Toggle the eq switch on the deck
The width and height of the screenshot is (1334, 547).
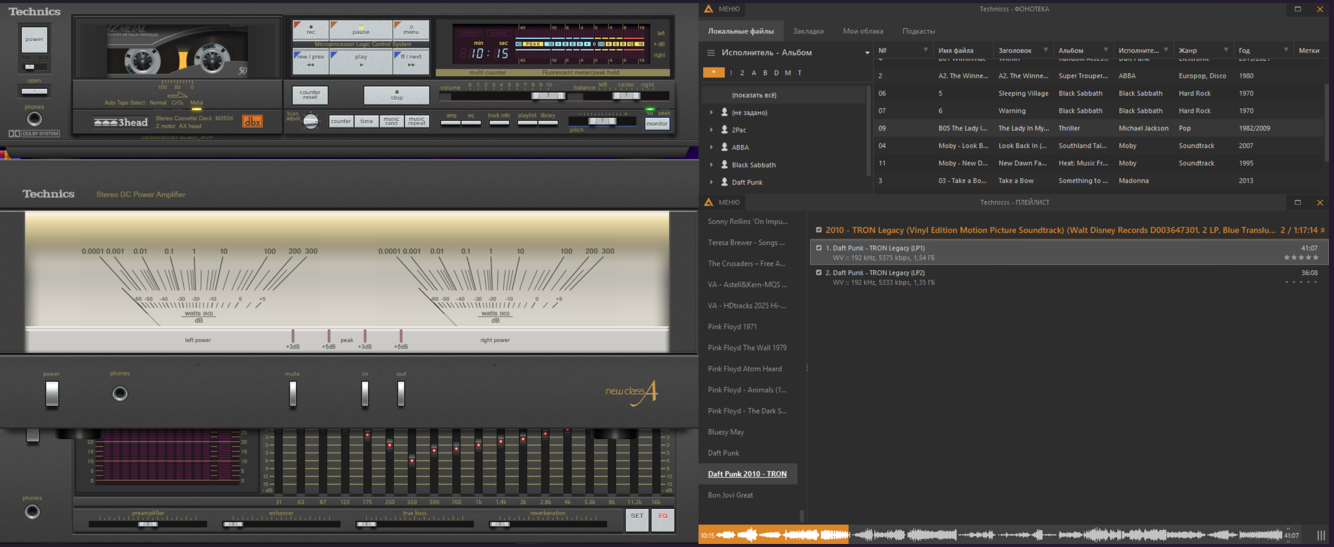tap(471, 122)
